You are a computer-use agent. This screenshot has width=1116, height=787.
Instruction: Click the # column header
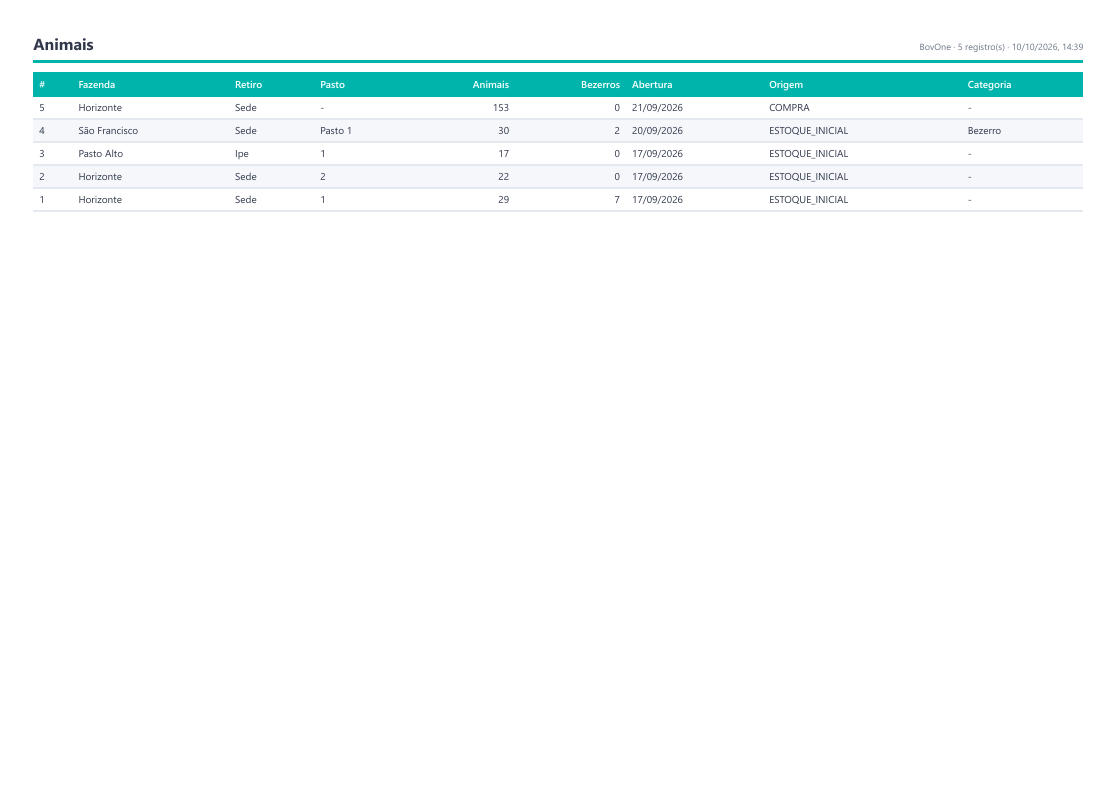(x=42, y=85)
